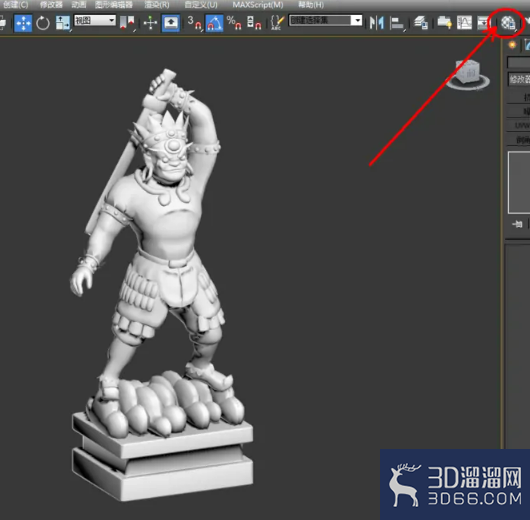
Task: Select the Move tool
Action: click(x=23, y=23)
